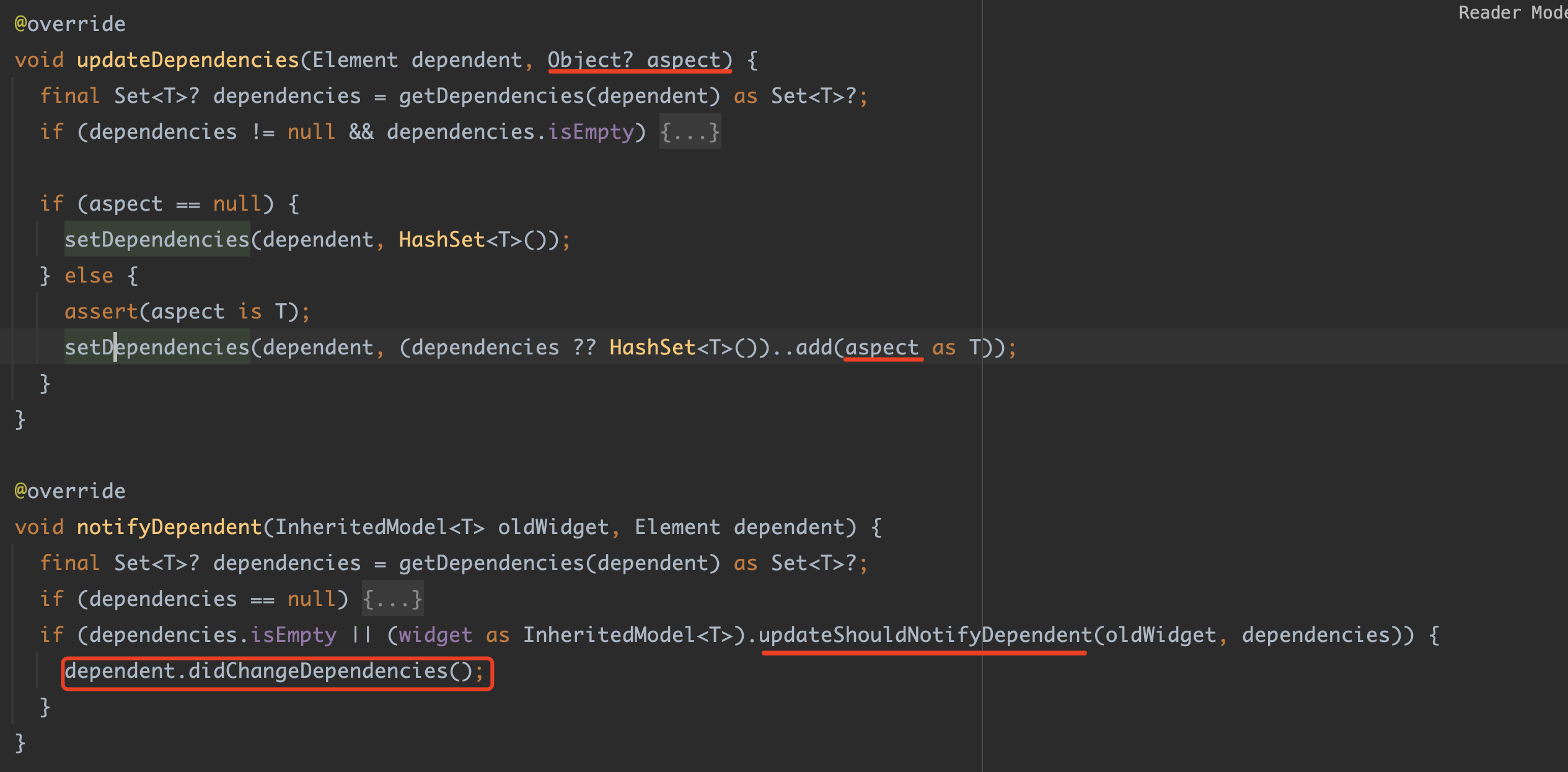Viewport: 1568px width, 772px height.
Task: Expand the folded block after dependencies.isEmpty check
Action: [x=689, y=131]
